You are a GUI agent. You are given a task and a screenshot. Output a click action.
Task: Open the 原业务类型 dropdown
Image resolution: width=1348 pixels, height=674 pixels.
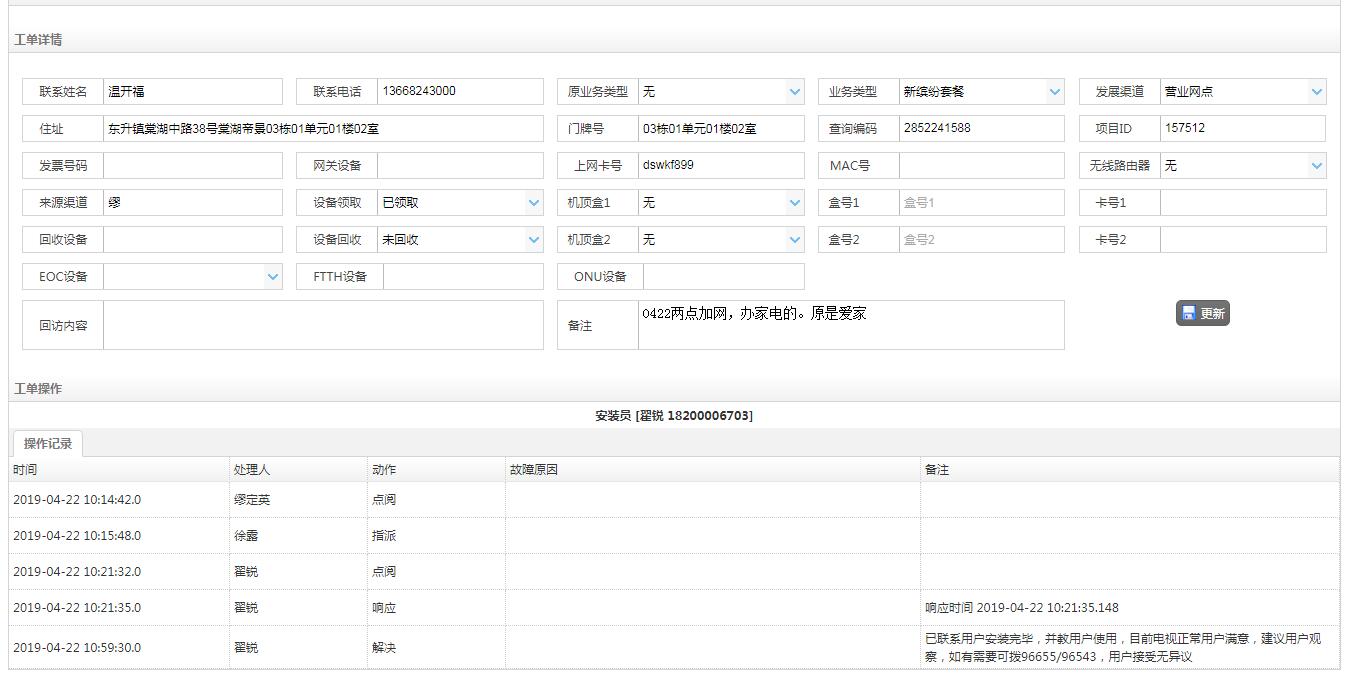click(x=720, y=92)
